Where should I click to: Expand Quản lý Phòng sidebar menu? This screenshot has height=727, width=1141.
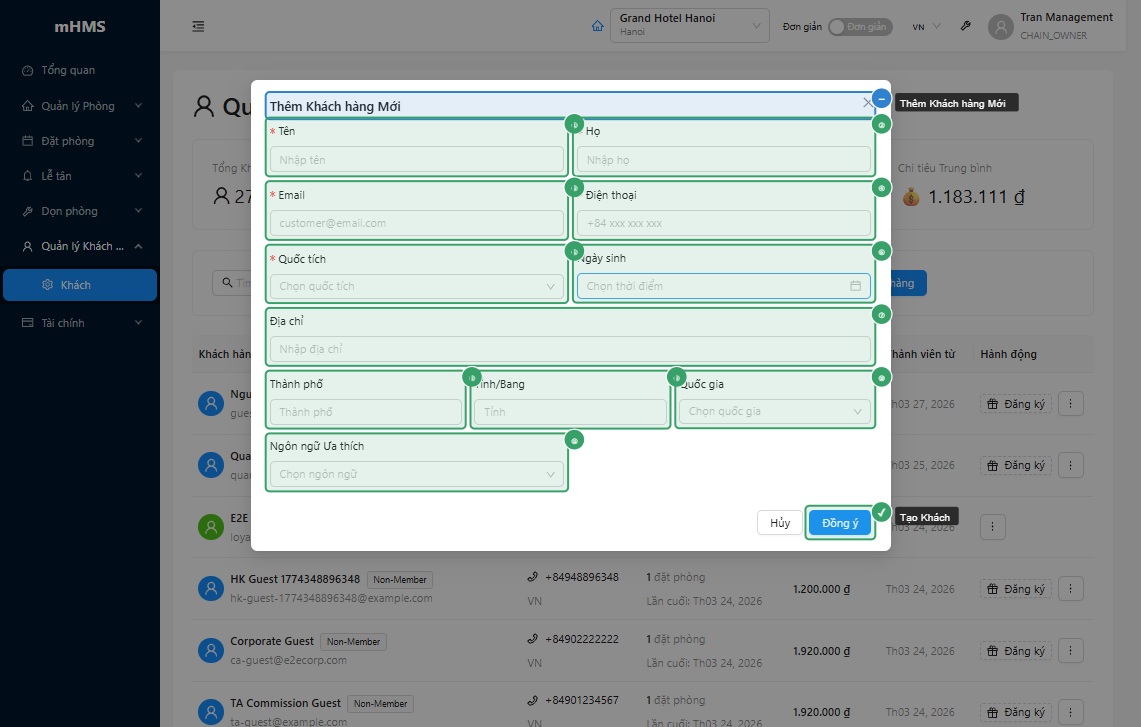click(80, 106)
